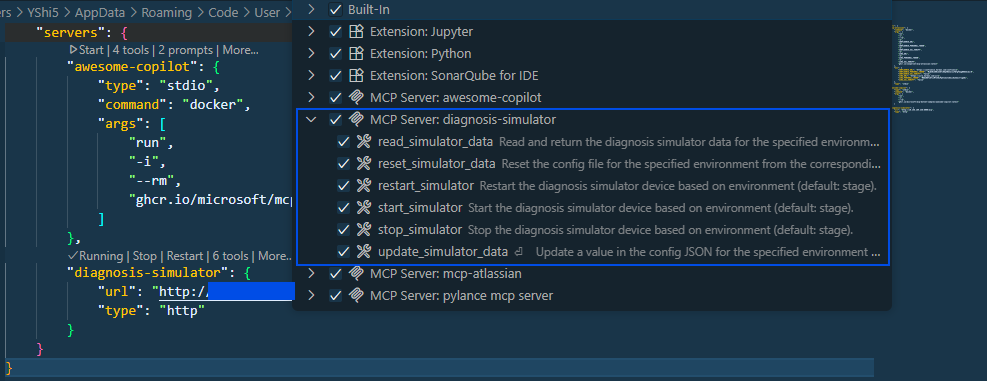Click the "ghcr.io/microsoft/mc" argument string
Image resolution: width=987 pixels, height=381 pixels.
click(211, 201)
